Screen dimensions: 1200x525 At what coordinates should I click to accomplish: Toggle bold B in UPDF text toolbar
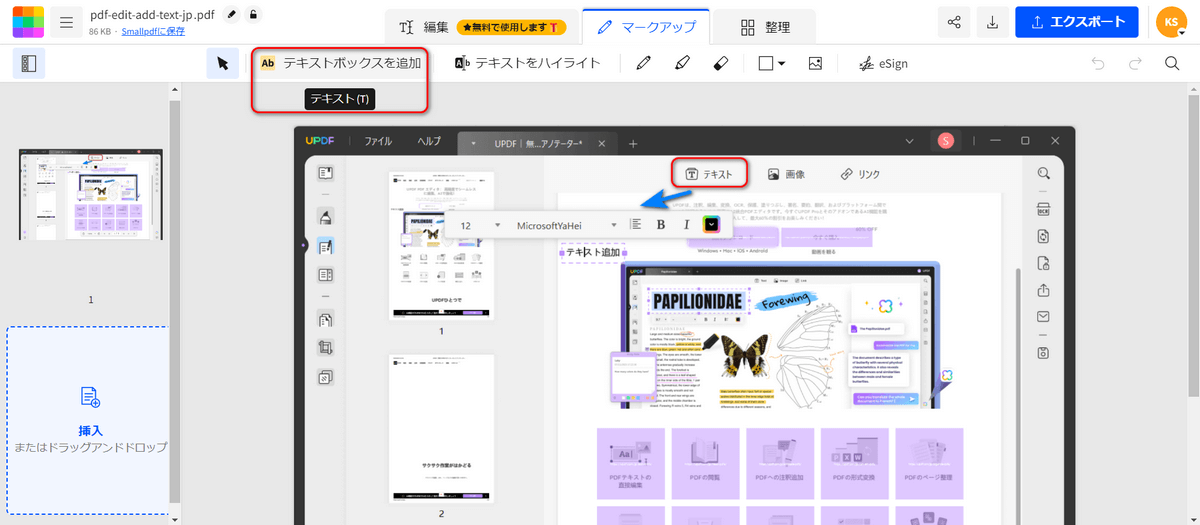tap(660, 225)
